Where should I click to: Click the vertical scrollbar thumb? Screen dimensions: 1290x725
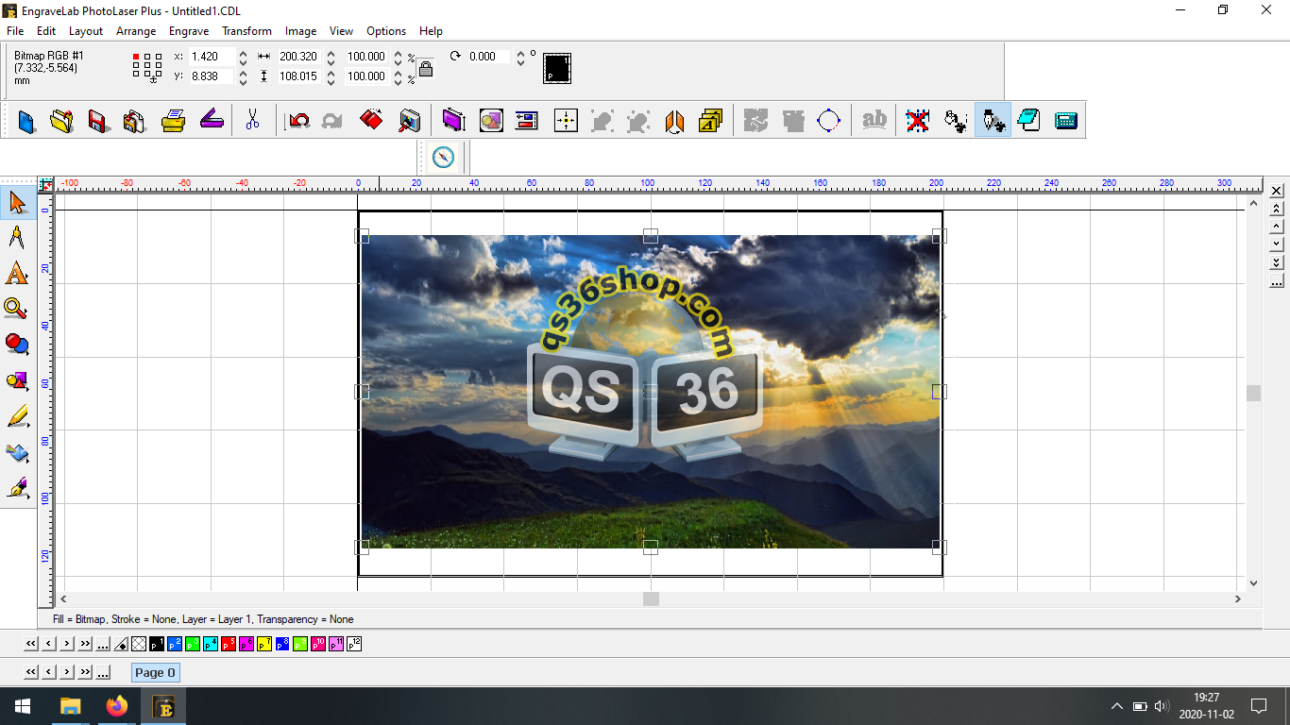click(x=1253, y=393)
